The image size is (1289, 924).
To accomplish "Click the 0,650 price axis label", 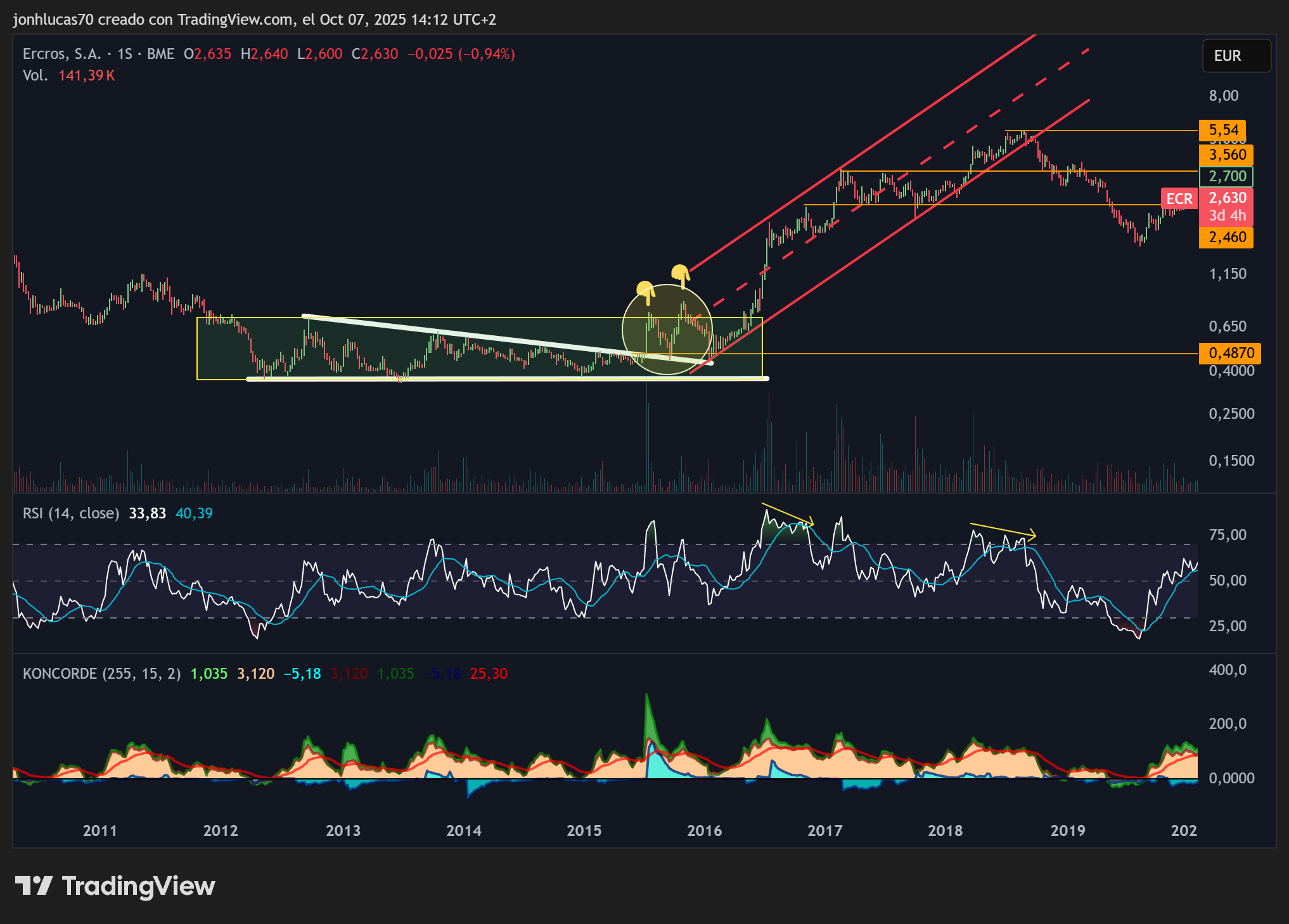I will click(1228, 326).
